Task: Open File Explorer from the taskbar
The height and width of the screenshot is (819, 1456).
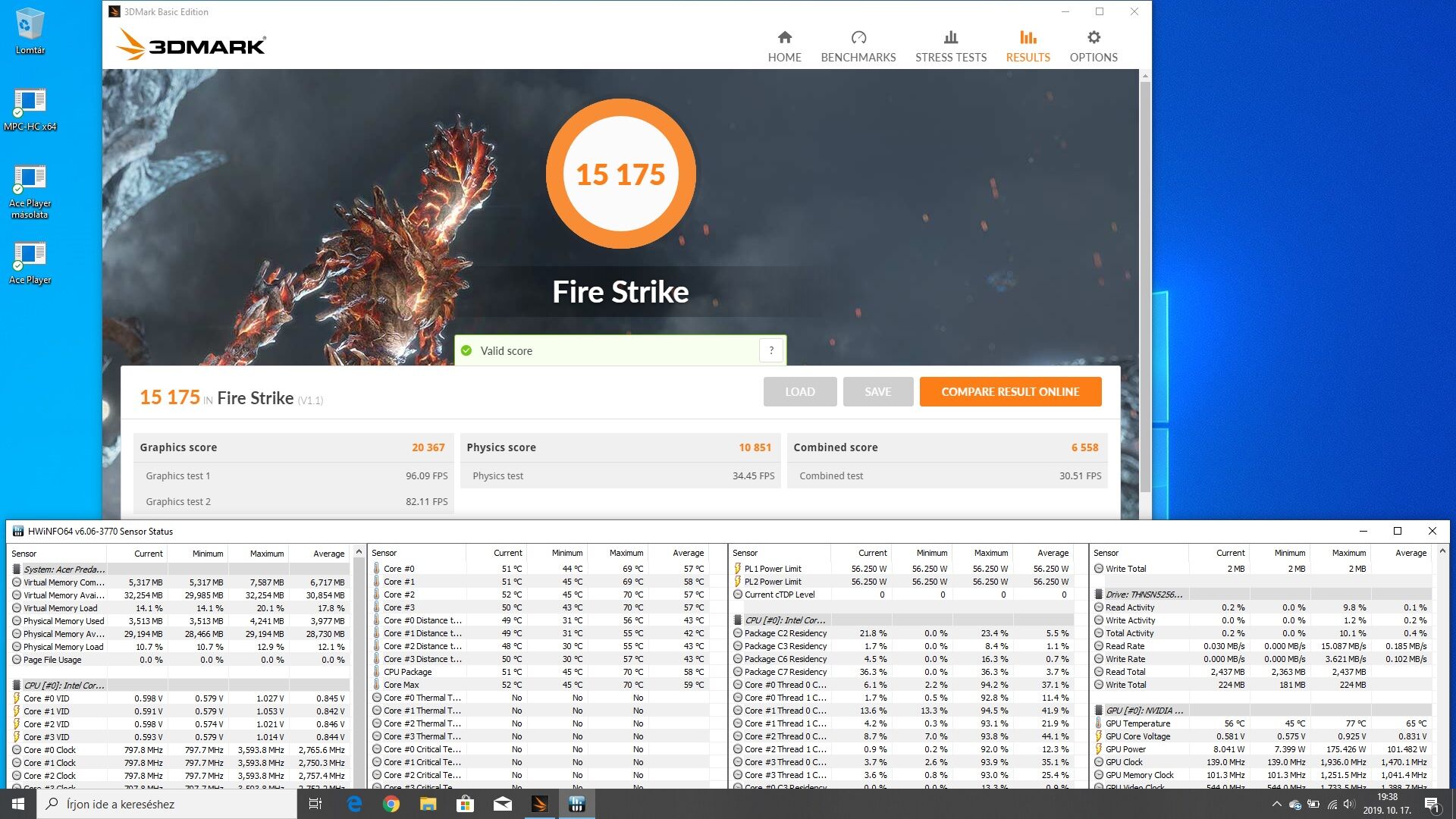Action: [x=428, y=804]
